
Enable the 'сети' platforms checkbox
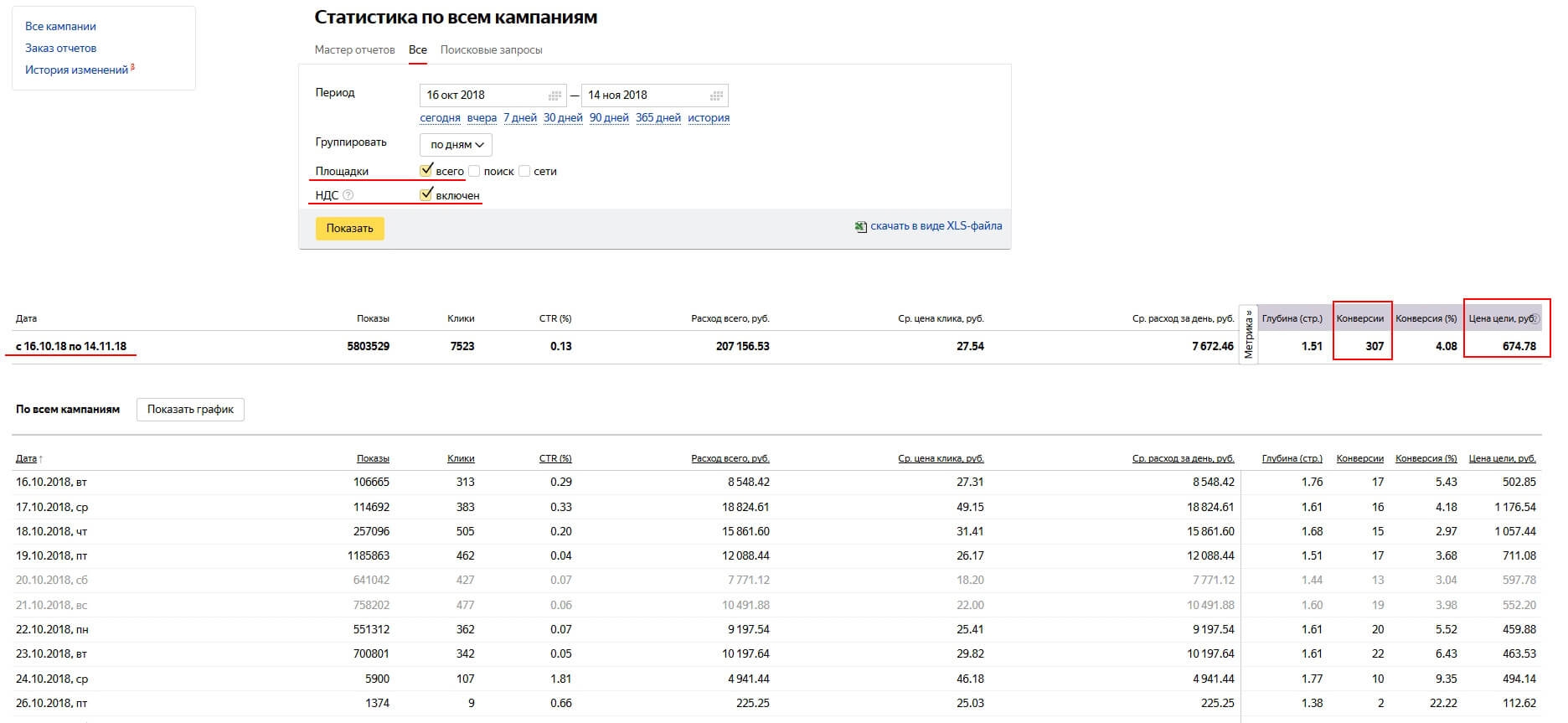click(x=524, y=171)
